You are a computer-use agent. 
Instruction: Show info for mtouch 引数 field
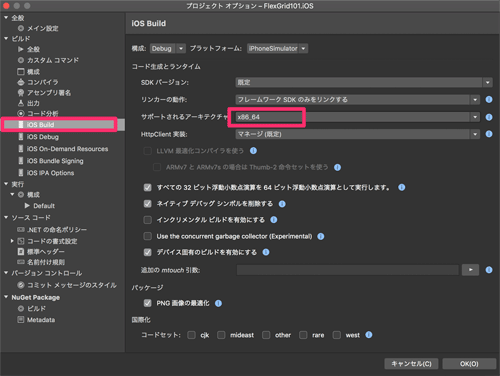point(489,270)
